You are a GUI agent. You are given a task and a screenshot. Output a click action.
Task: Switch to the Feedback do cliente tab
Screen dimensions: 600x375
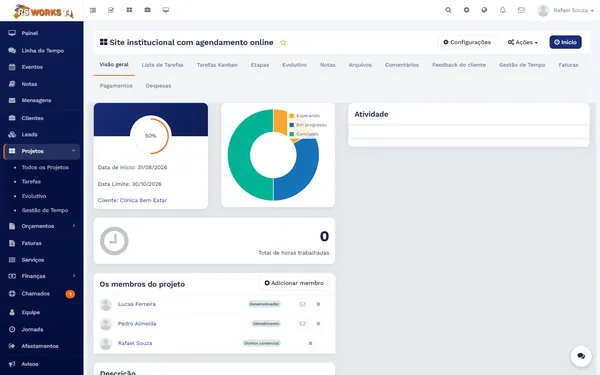coord(459,65)
